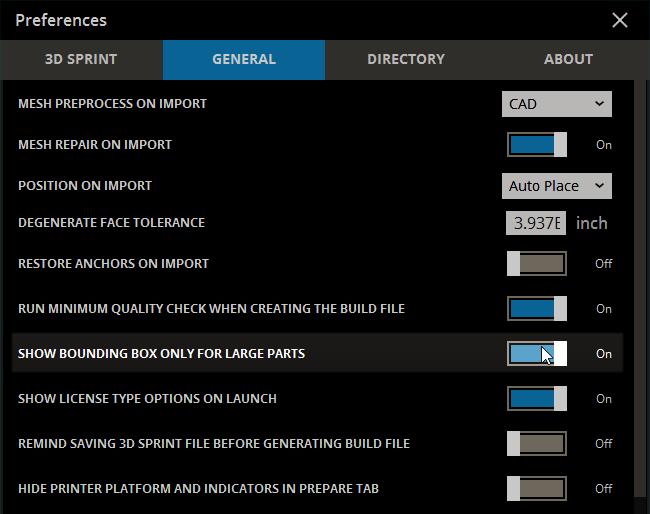The height and width of the screenshot is (514, 650).
Task: Turn off Run Minimum Quality Check toggle
Action: (x=537, y=309)
